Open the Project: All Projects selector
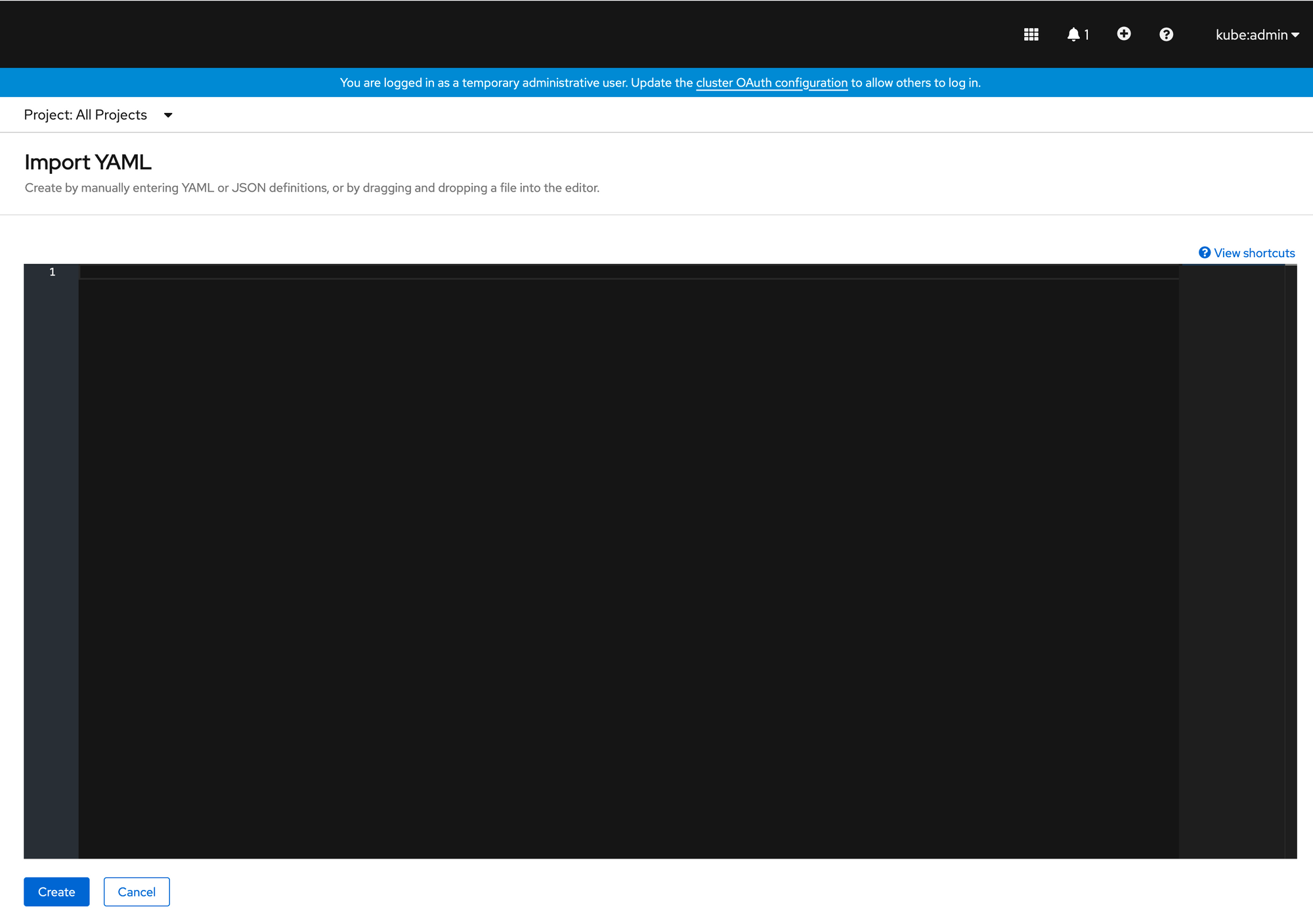 [85, 115]
